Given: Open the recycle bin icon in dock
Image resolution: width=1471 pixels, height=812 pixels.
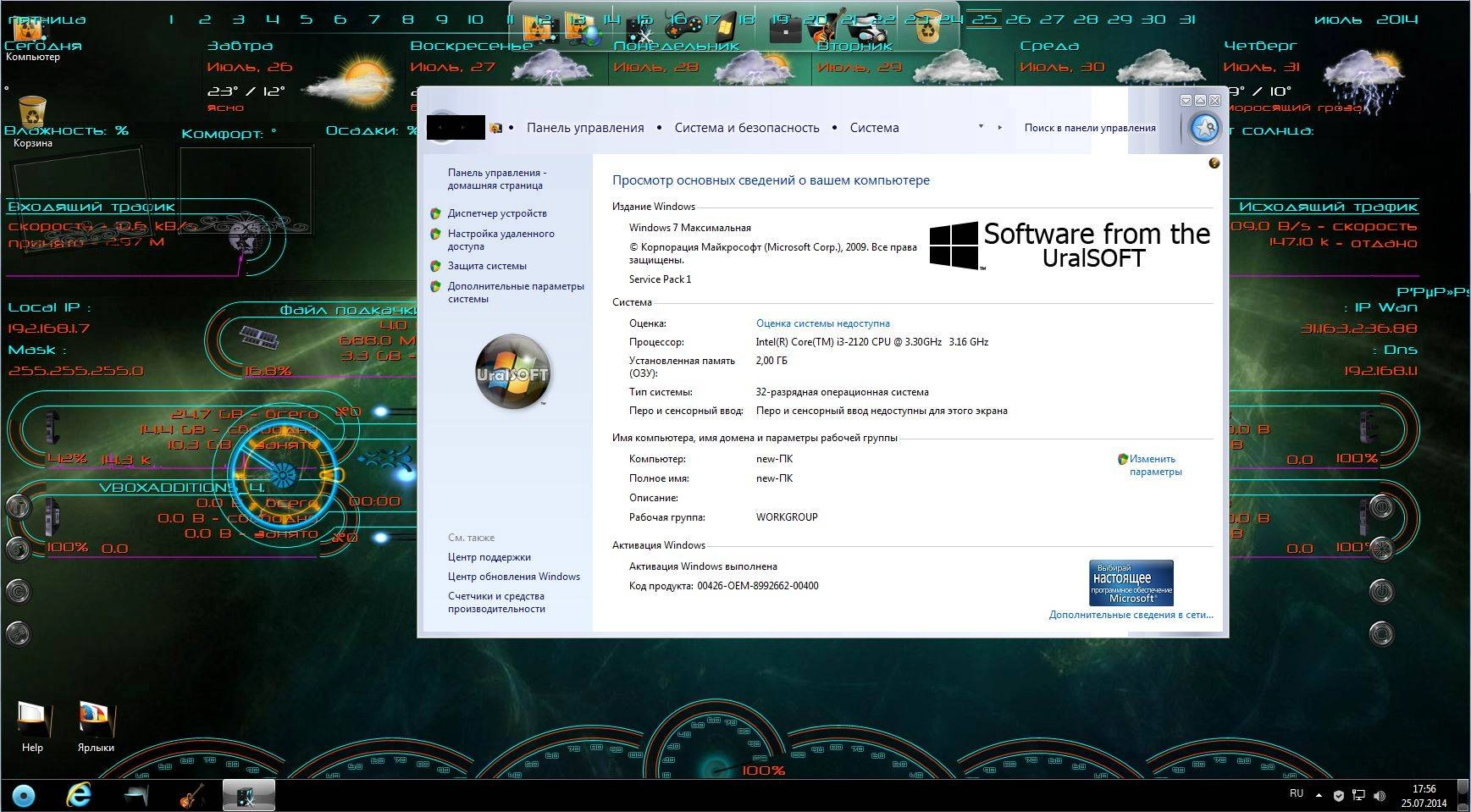Looking at the screenshot, I should [928, 27].
